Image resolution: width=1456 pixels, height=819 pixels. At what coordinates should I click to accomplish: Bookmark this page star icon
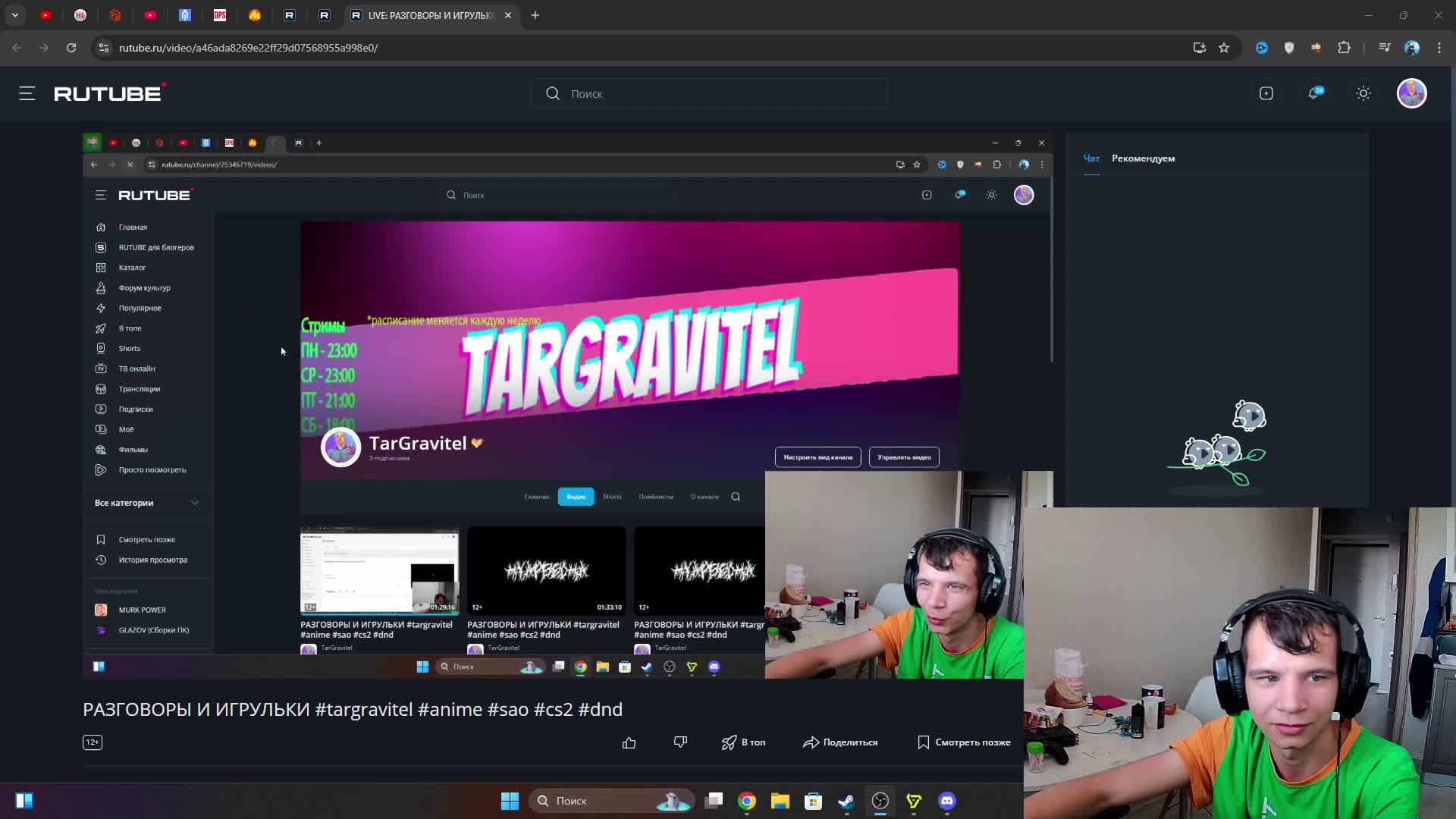click(1224, 48)
